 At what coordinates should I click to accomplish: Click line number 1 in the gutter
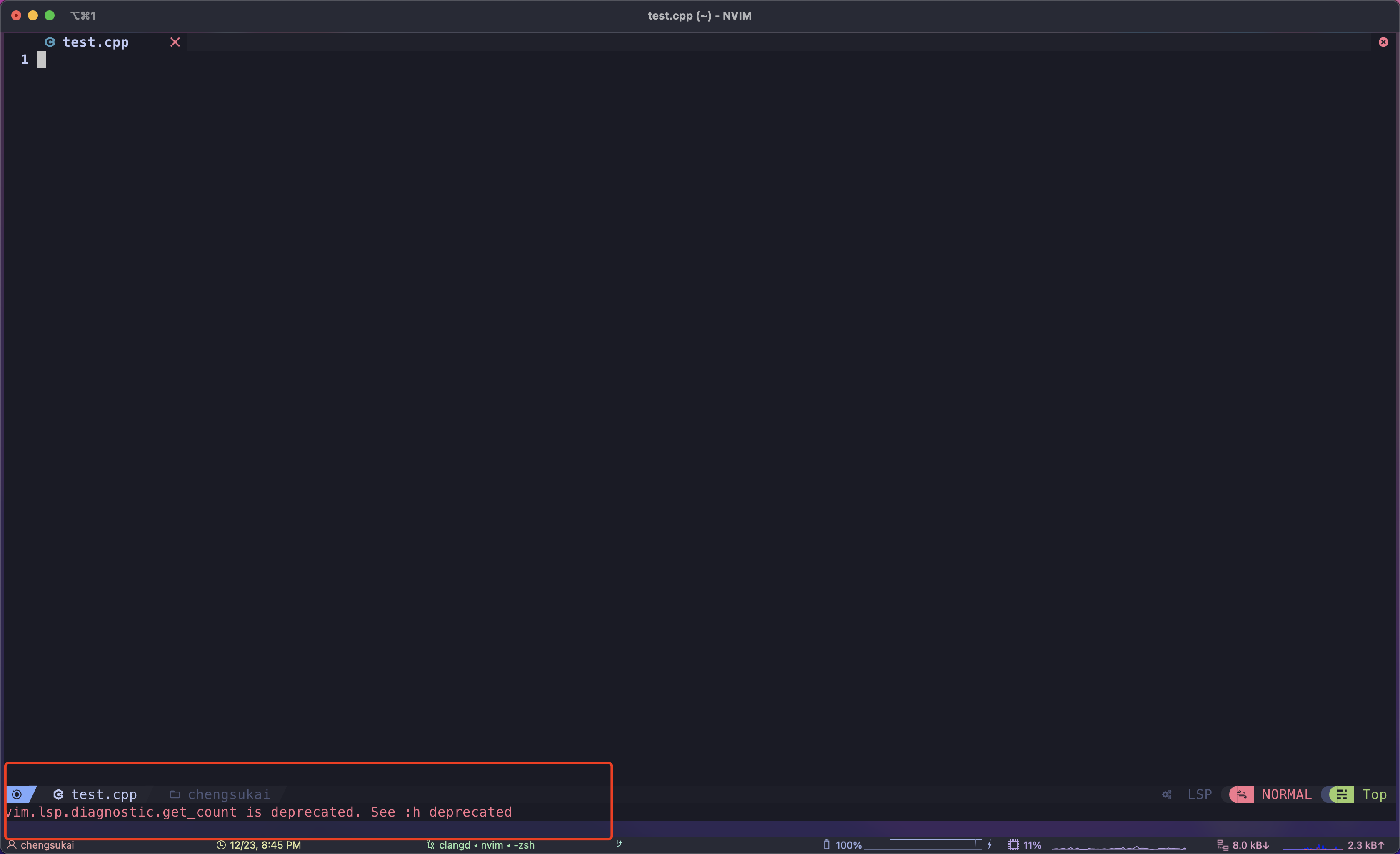[x=25, y=60]
